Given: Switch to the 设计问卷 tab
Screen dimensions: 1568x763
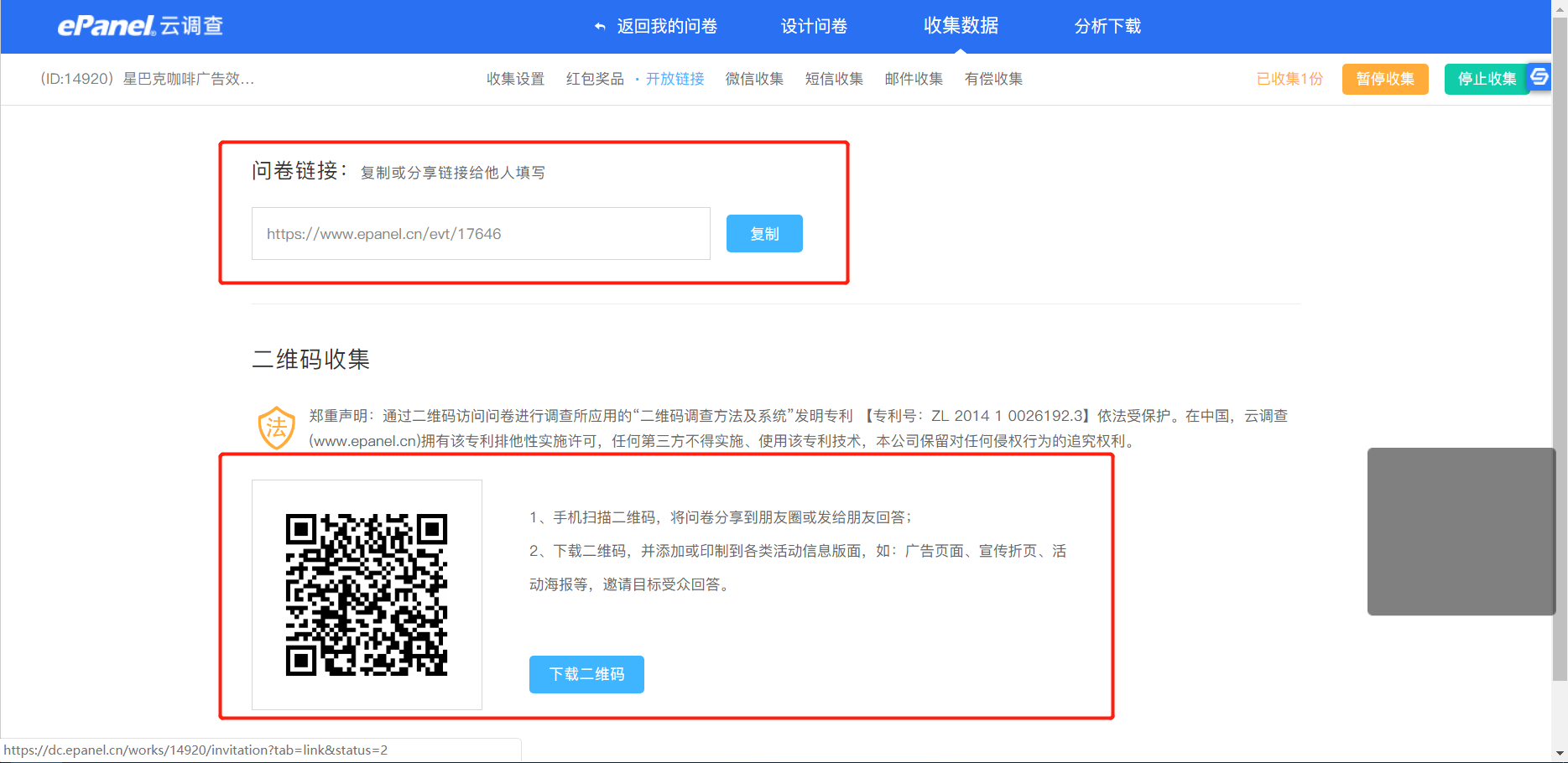Looking at the screenshot, I should [814, 26].
